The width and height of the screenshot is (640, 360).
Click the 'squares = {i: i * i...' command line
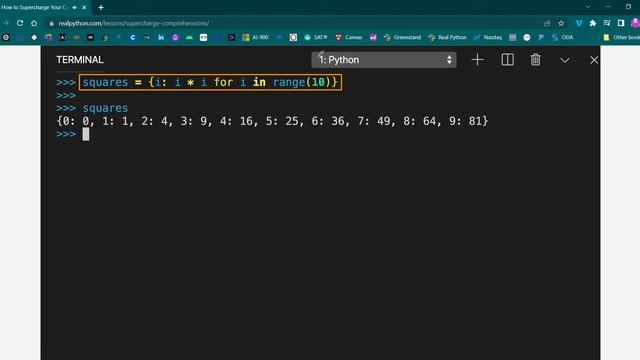(x=210, y=82)
